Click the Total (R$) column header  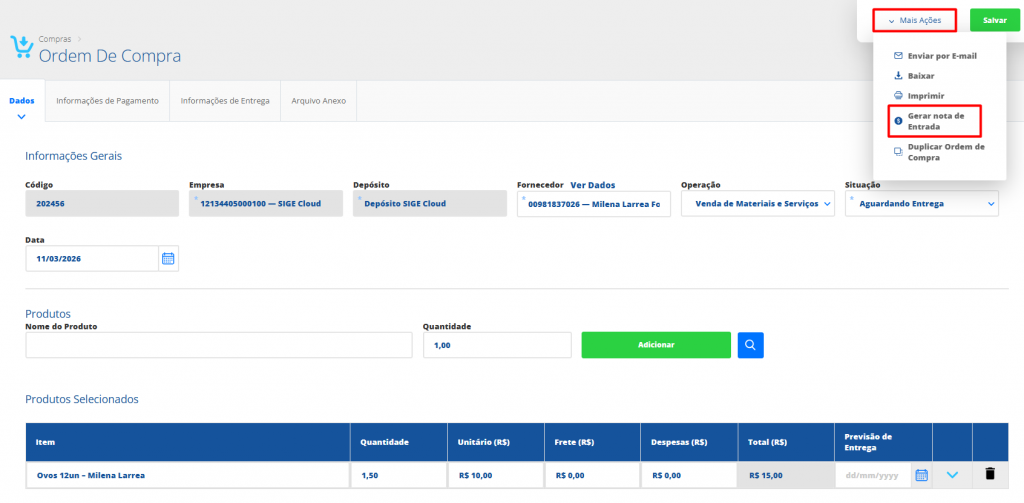click(x=786, y=442)
